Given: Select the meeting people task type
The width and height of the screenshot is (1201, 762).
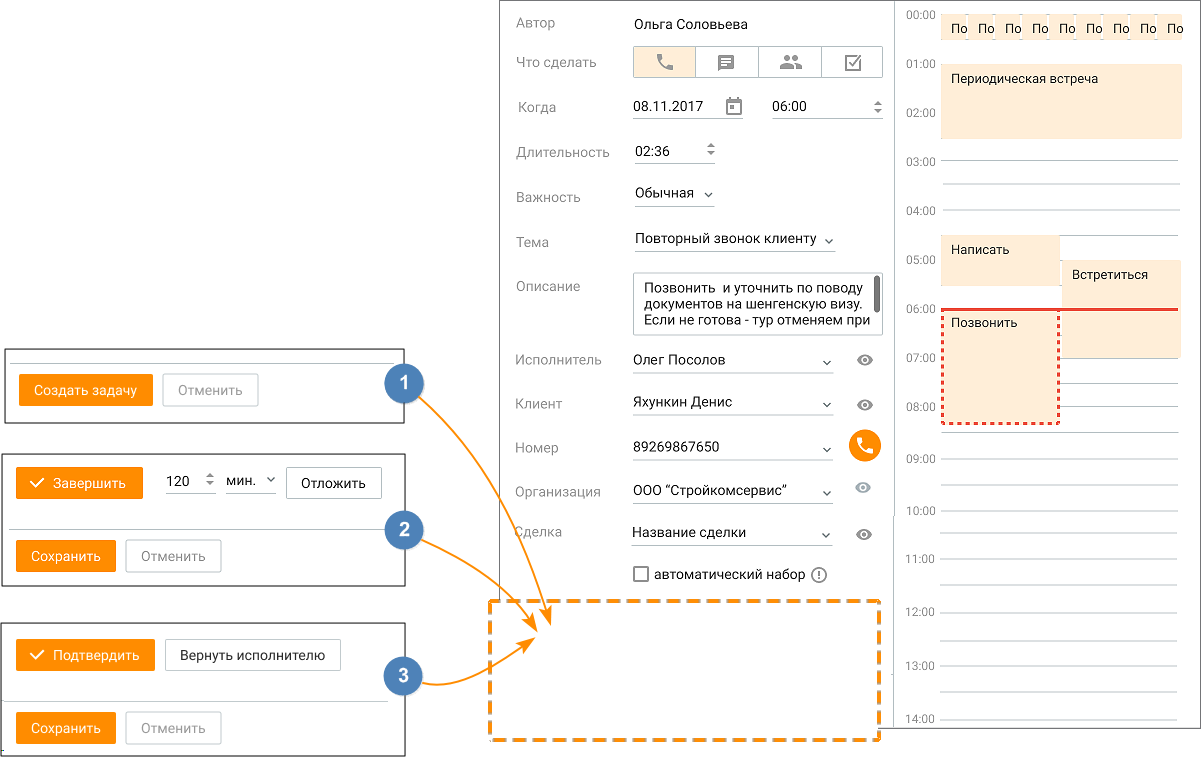Looking at the screenshot, I should click(790, 62).
